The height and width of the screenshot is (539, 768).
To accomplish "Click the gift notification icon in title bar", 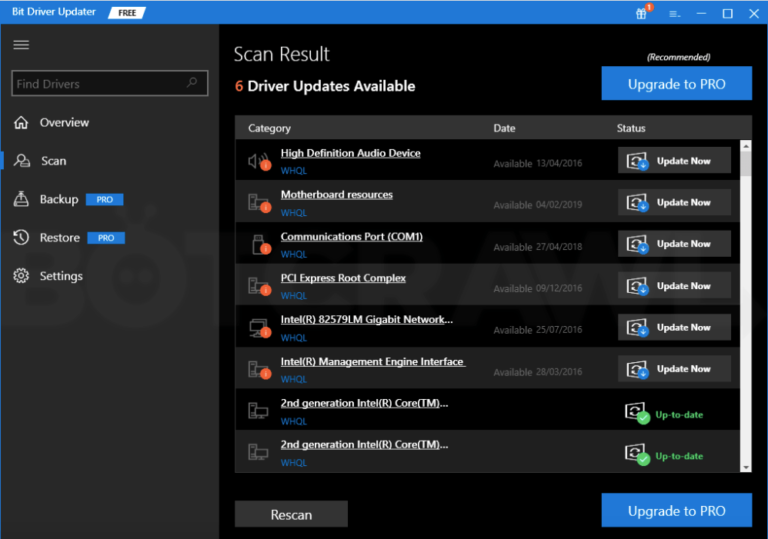I will [x=642, y=13].
